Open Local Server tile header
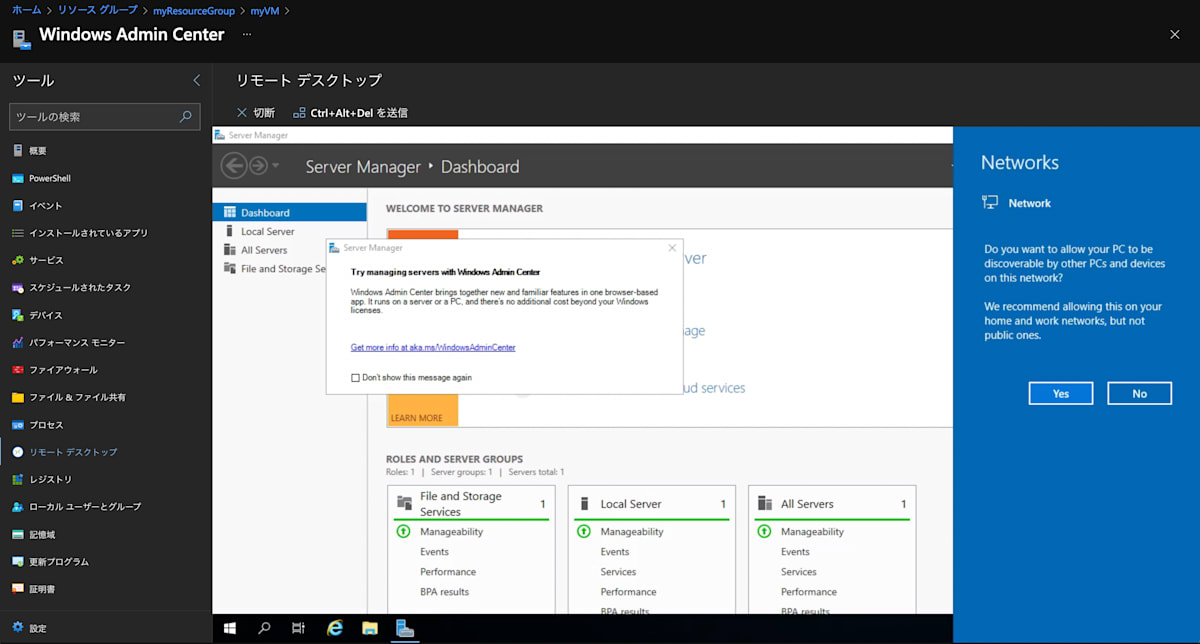This screenshot has width=1200, height=644. point(652,504)
